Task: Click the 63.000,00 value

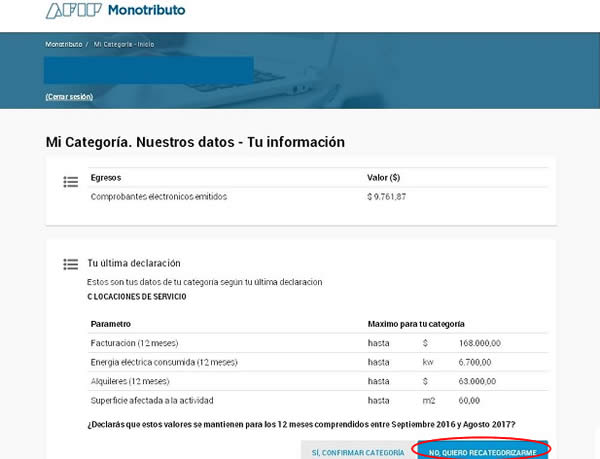Action: pos(477,381)
